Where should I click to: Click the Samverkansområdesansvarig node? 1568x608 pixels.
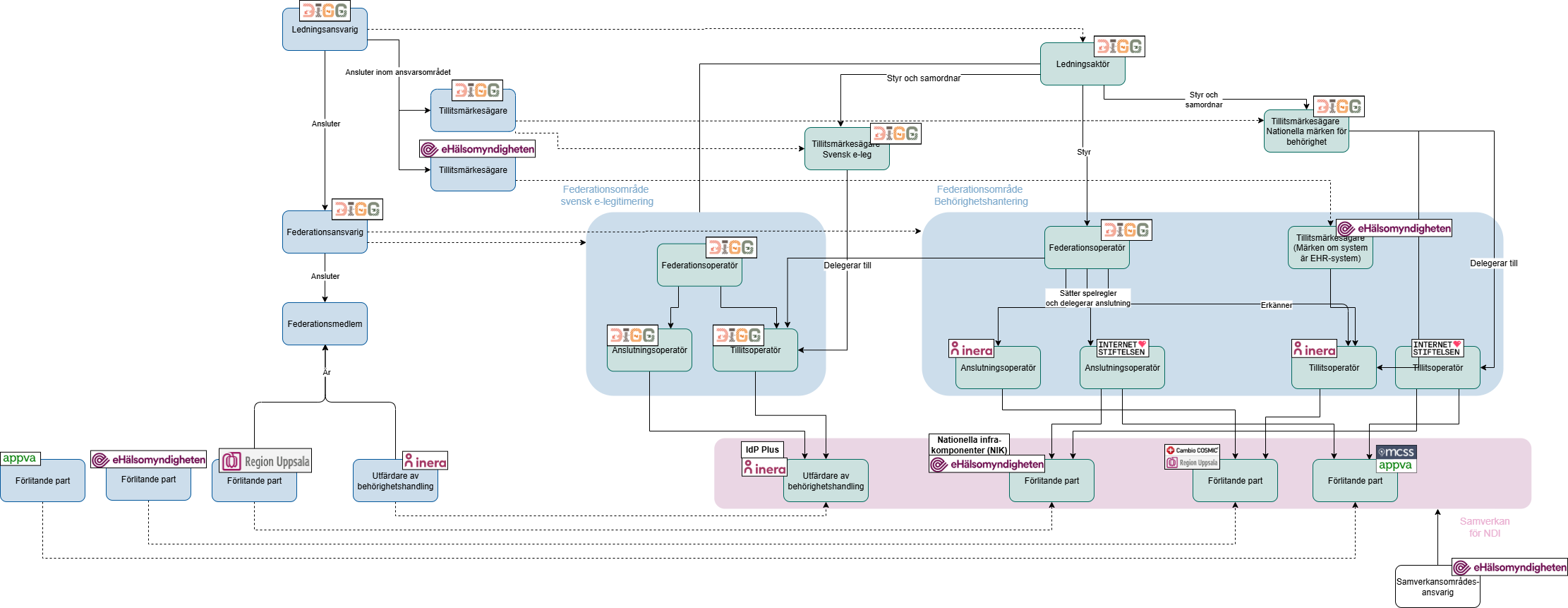pos(1437,589)
